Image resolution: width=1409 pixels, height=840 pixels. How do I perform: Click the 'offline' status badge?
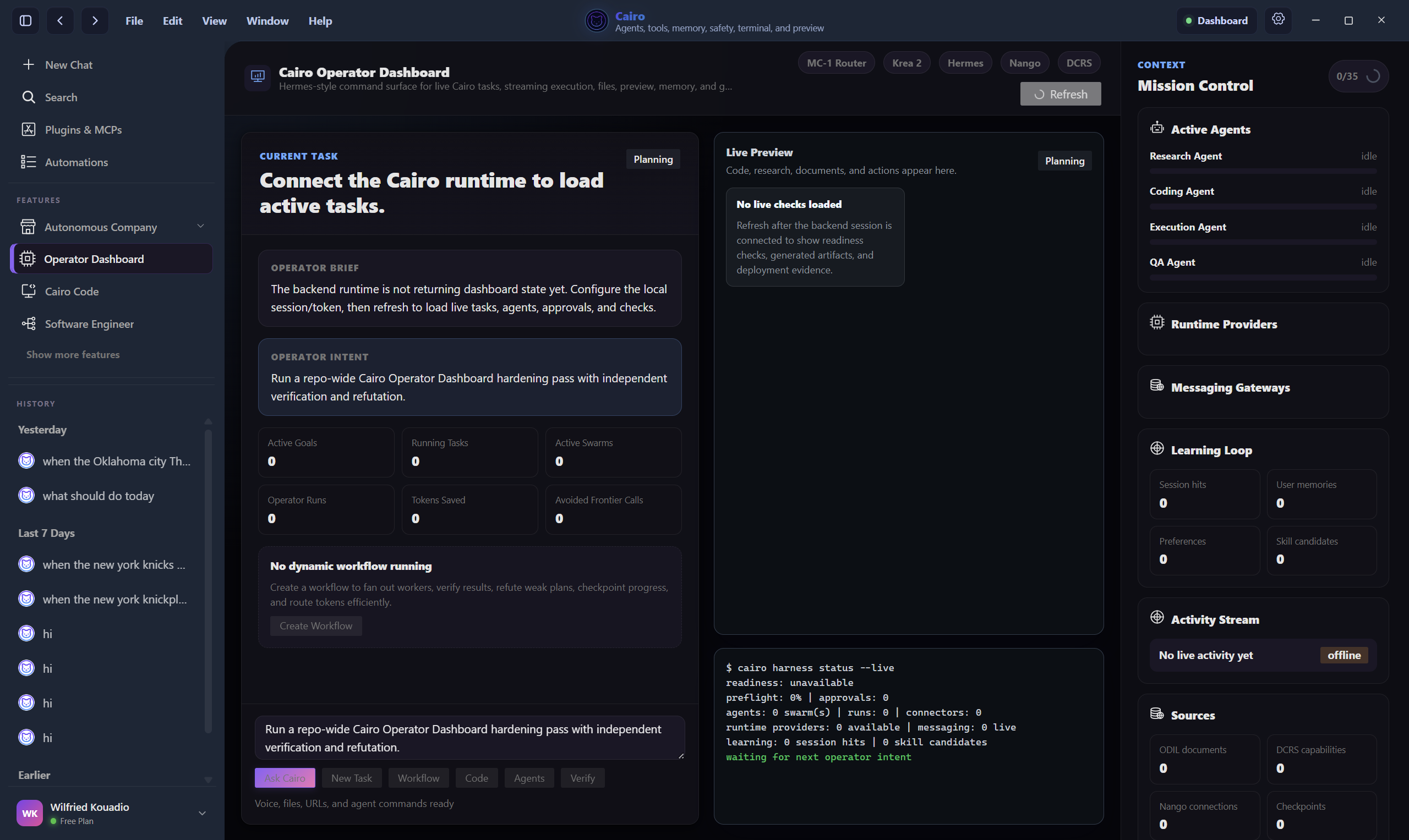(1344, 655)
